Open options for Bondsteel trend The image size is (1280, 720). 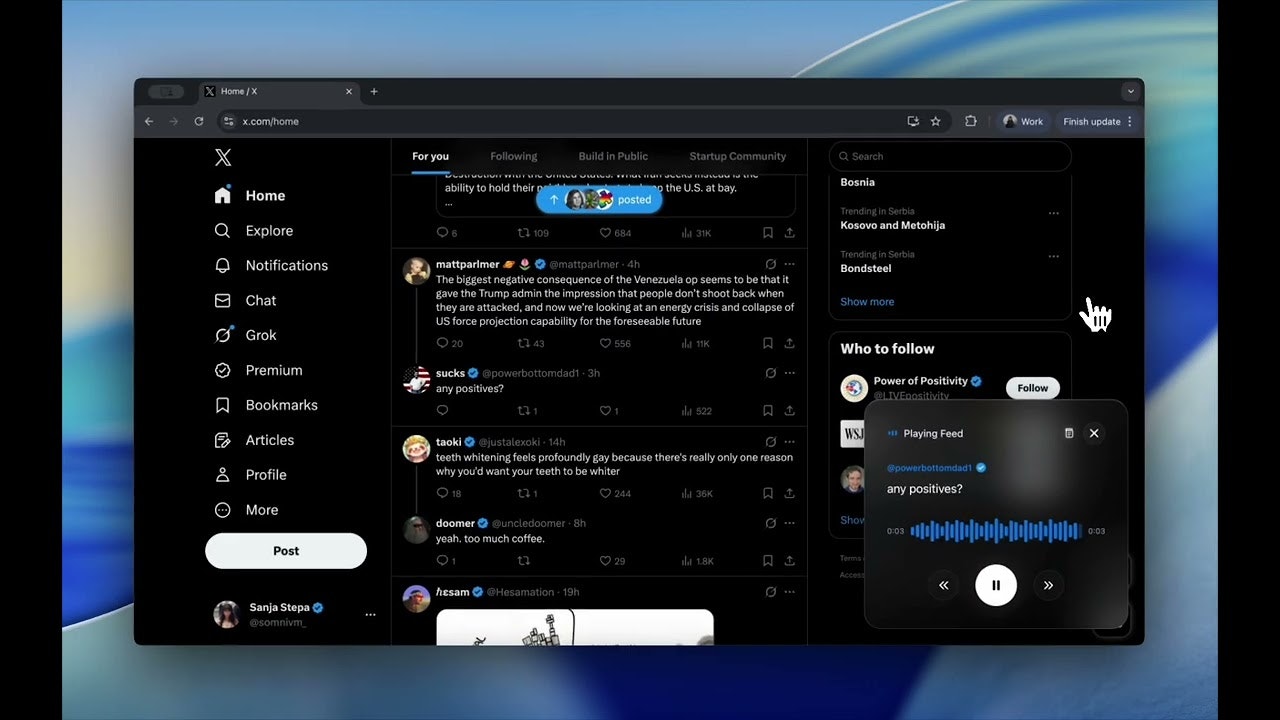(1053, 256)
